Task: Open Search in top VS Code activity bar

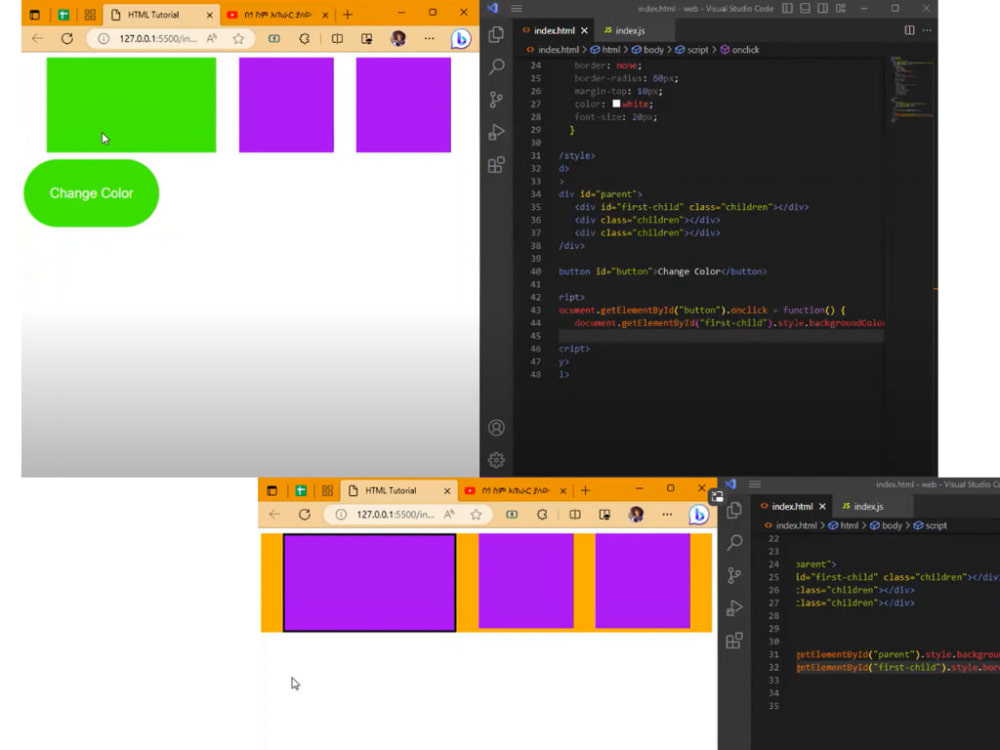Action: point(496,66)
